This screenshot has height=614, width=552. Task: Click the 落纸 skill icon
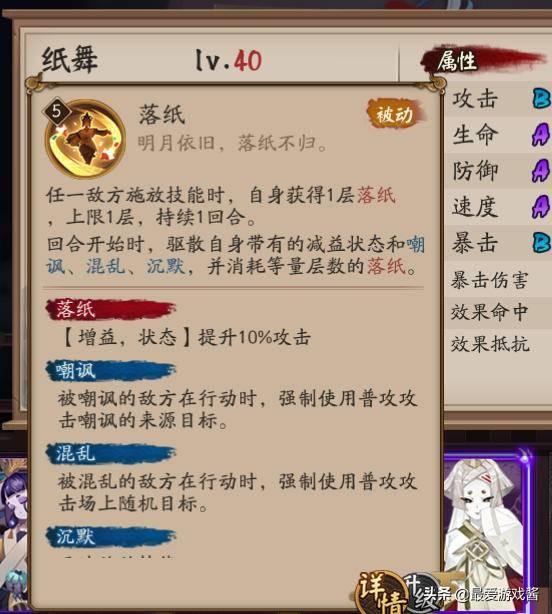coord(85,139)
